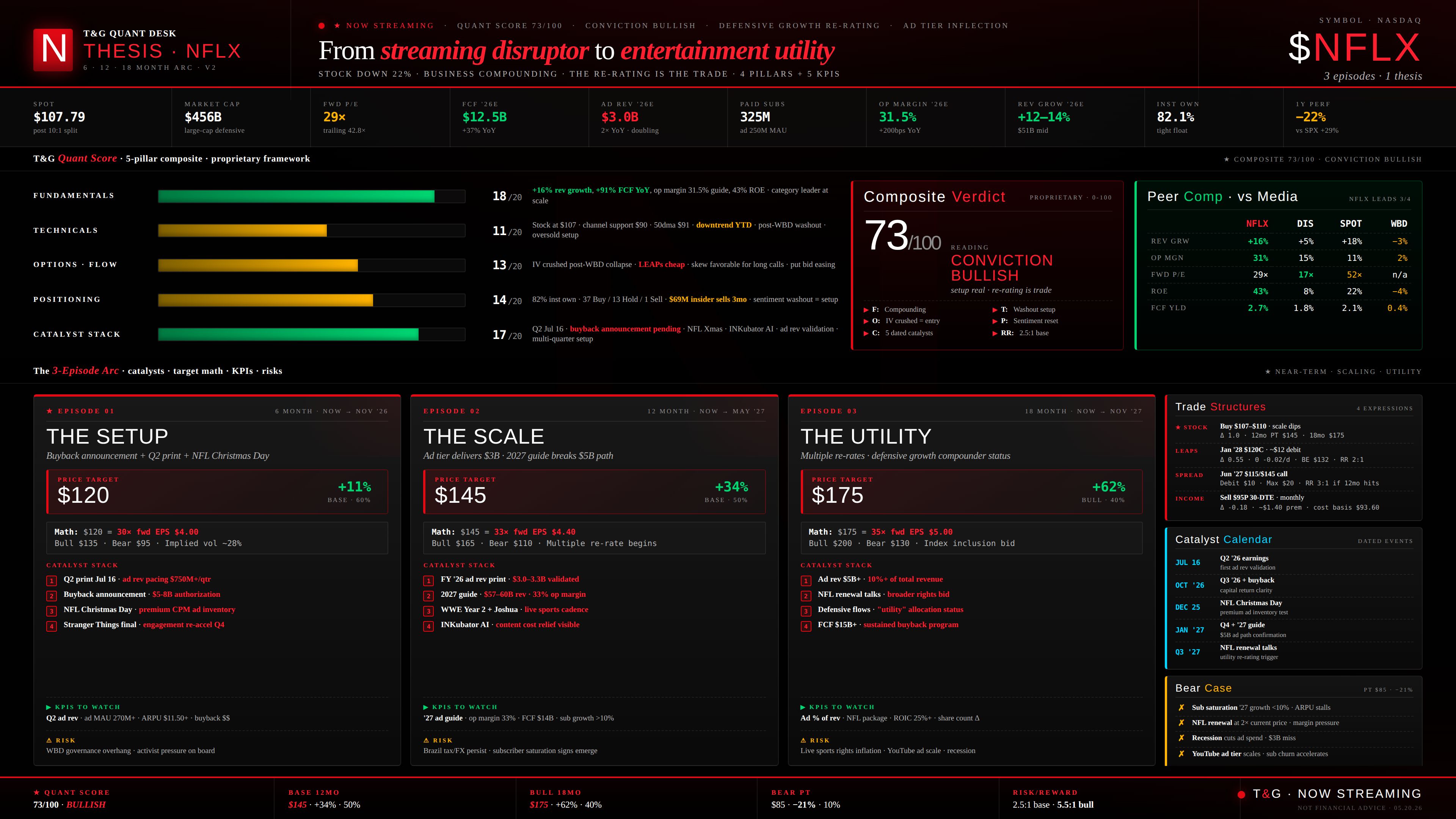Click the SPREAD trade structure label

point(1189,475)
